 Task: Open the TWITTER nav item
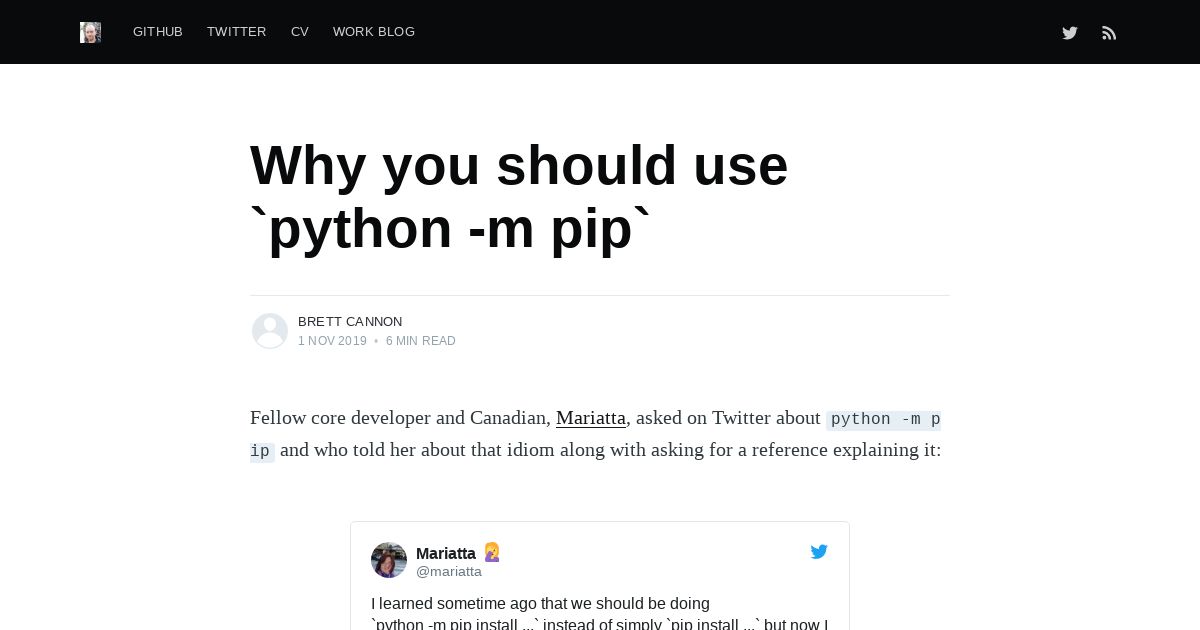pos(236,32)
